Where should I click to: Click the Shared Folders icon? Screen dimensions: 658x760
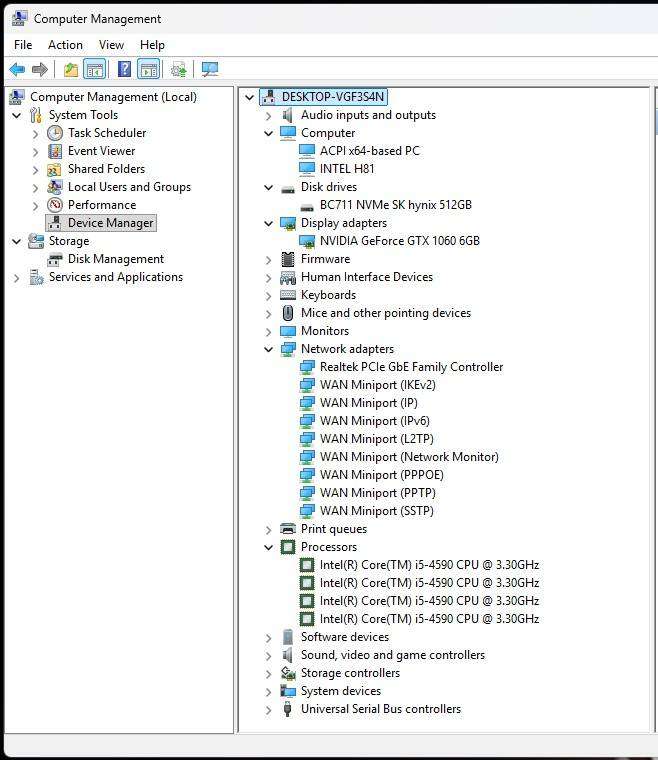(54, 169)
